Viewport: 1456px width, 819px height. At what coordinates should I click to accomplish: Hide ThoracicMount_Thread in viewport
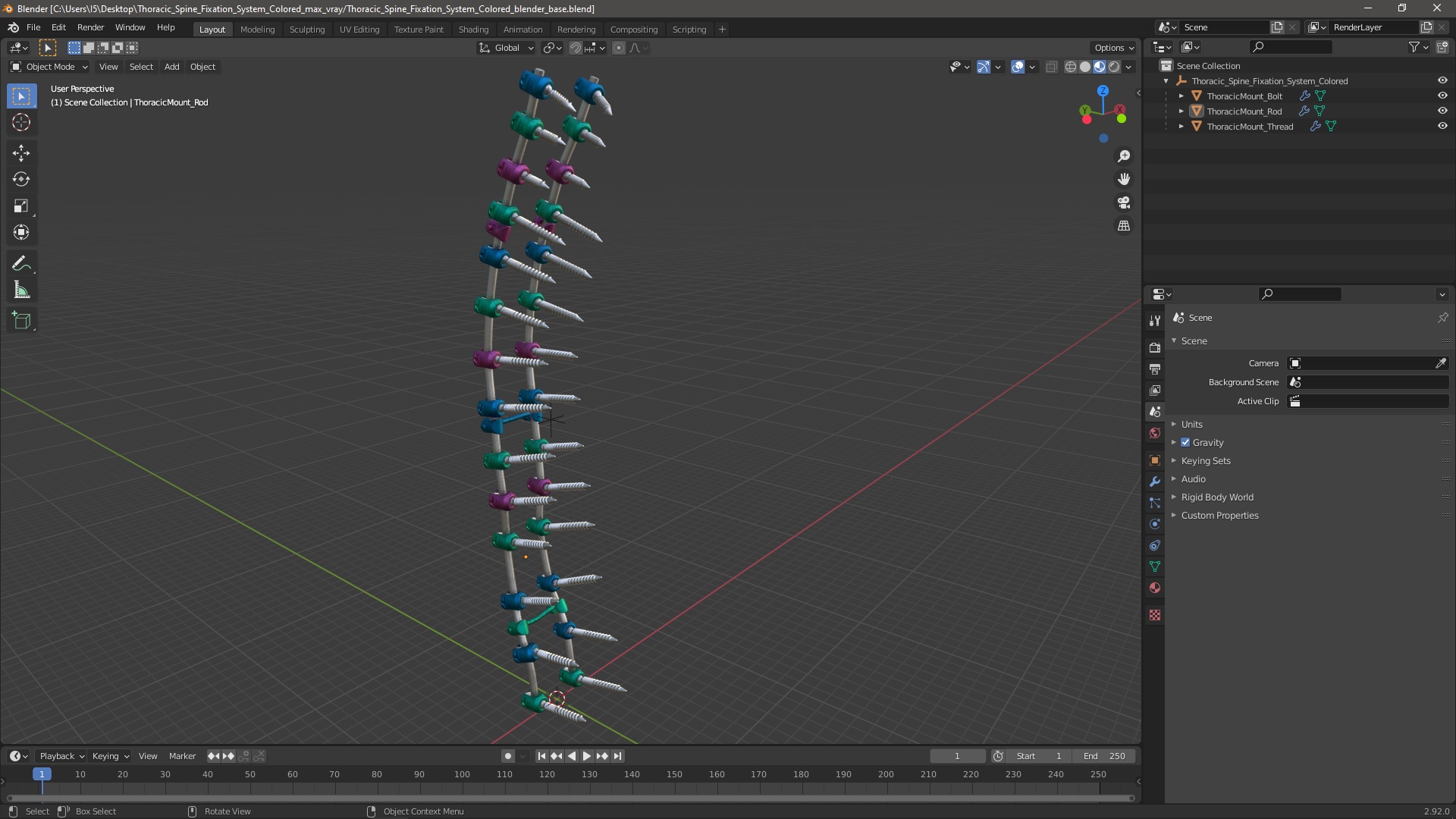1442,127
